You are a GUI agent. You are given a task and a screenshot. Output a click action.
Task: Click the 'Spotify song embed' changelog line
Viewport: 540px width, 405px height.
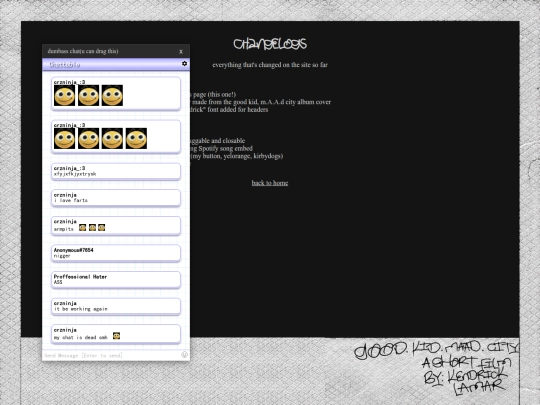[x=221, y=148]
